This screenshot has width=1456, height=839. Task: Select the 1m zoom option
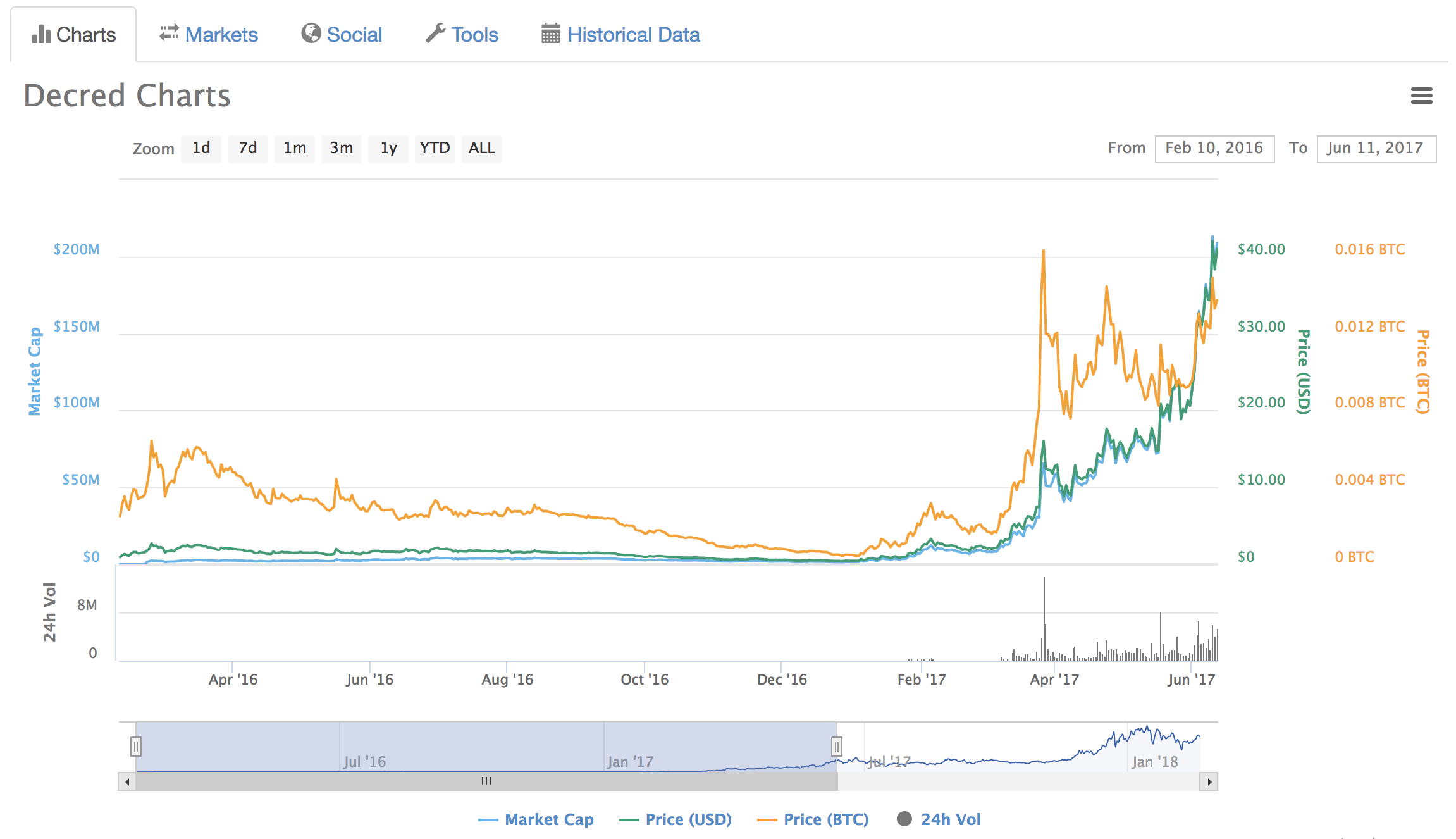294,148
